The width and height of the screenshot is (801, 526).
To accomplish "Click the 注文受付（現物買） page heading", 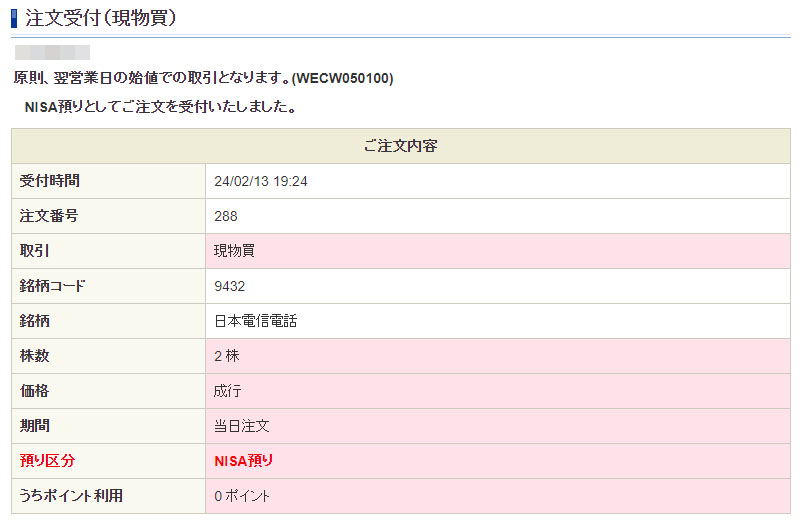I will (102, 17).
